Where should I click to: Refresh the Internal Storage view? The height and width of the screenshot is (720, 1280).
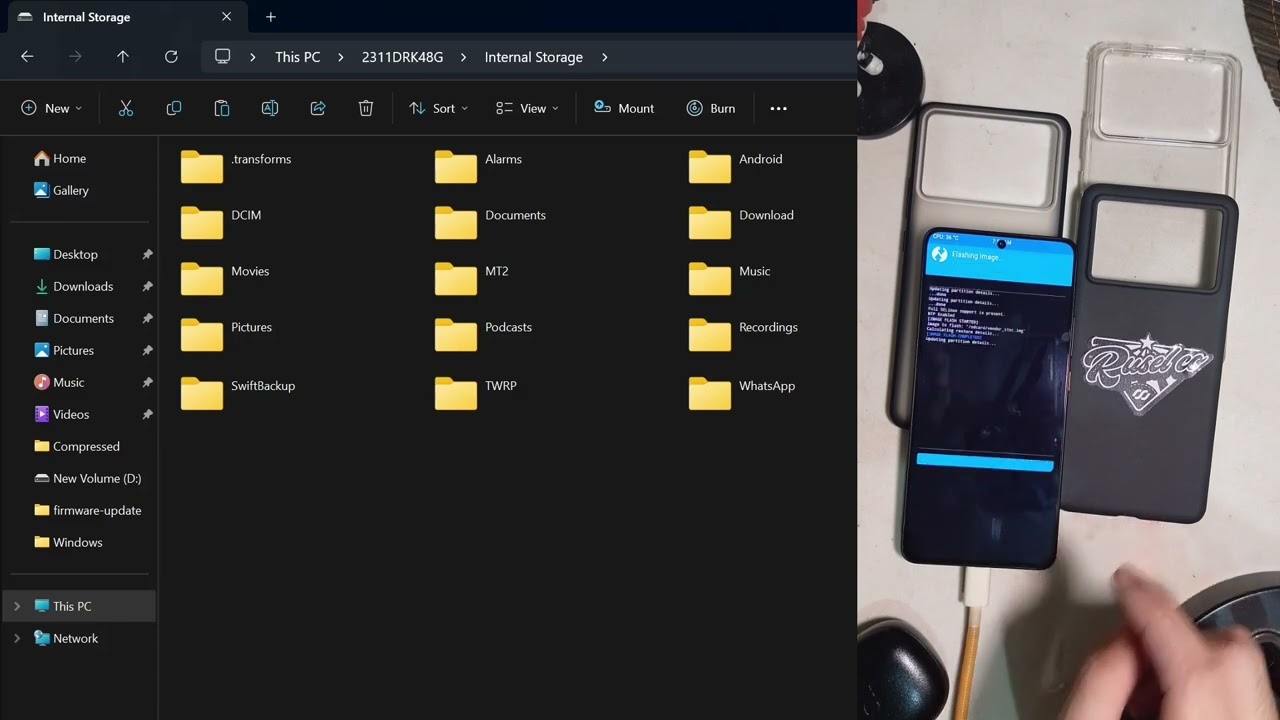(171, 57)
